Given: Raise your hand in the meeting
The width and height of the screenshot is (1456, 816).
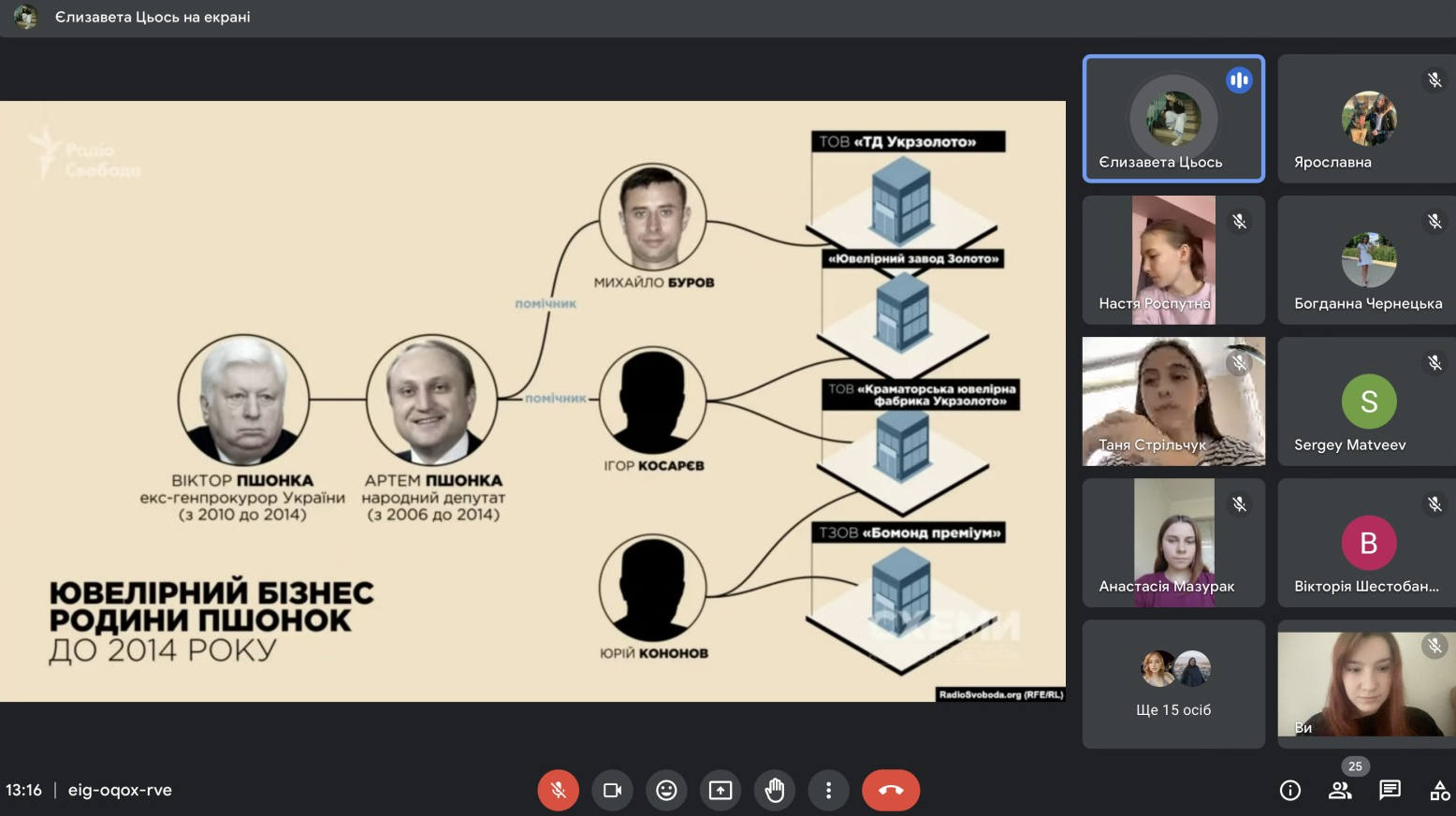Looking at the screenshot, I should point(775,791).
